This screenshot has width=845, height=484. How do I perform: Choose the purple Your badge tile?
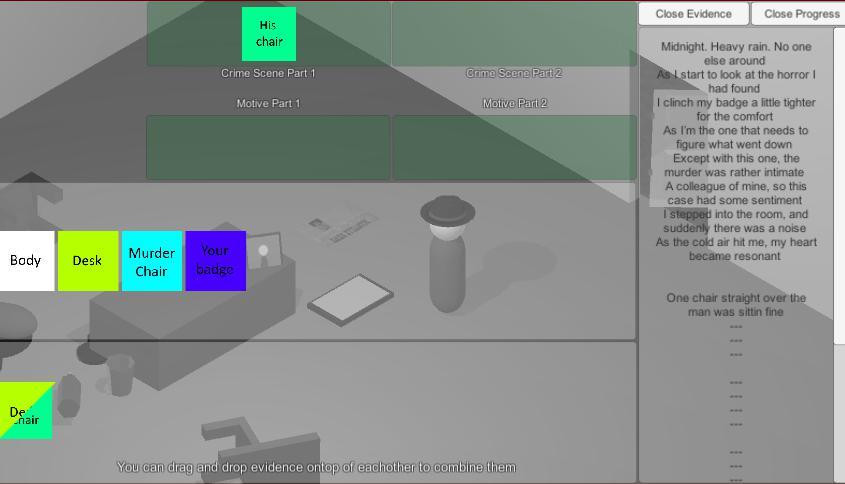pyautogui.click(x=216, y=261)
